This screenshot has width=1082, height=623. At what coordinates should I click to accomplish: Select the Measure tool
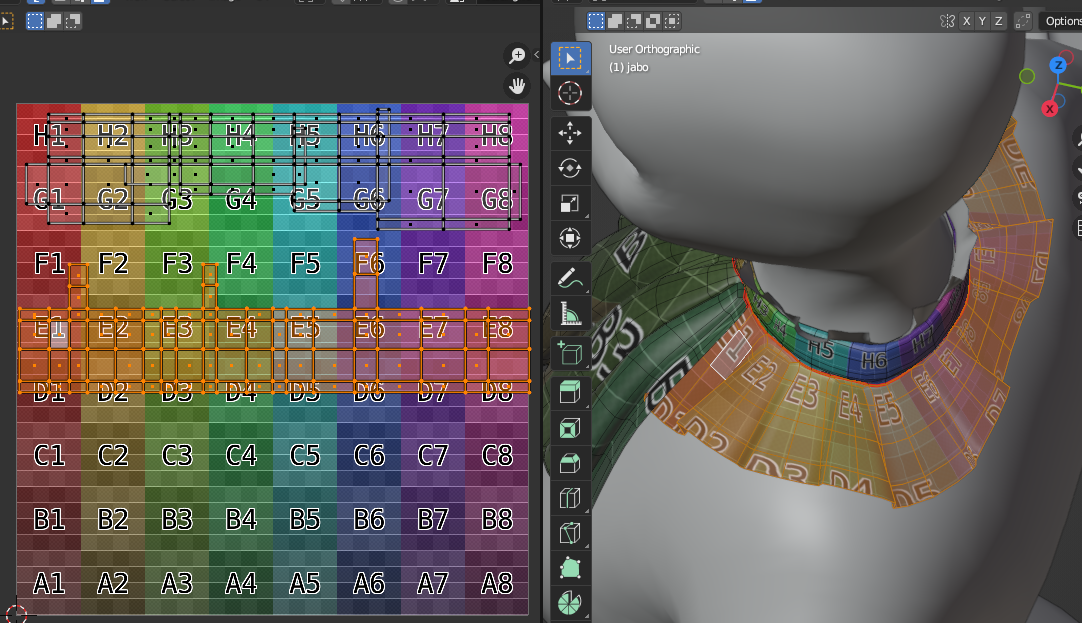tap(570, 314)
